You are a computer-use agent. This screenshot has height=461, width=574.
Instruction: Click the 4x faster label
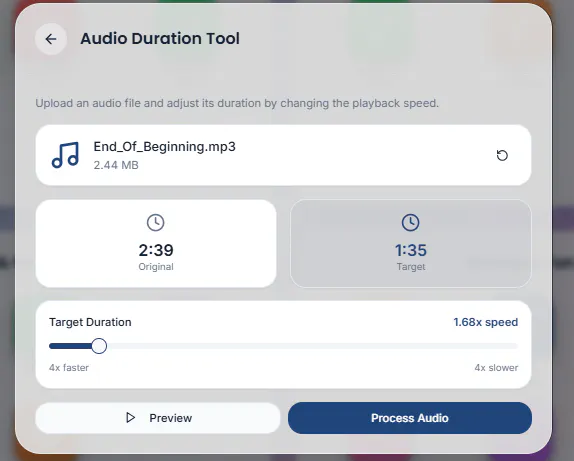(x=69, y=368)
